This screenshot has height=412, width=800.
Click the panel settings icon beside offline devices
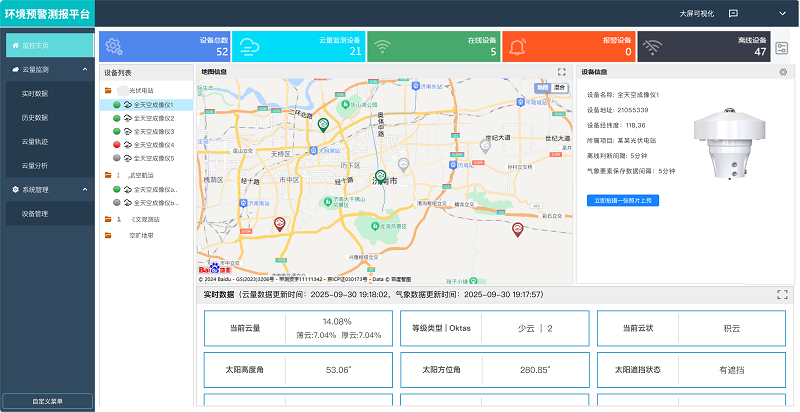pos(782,48)
